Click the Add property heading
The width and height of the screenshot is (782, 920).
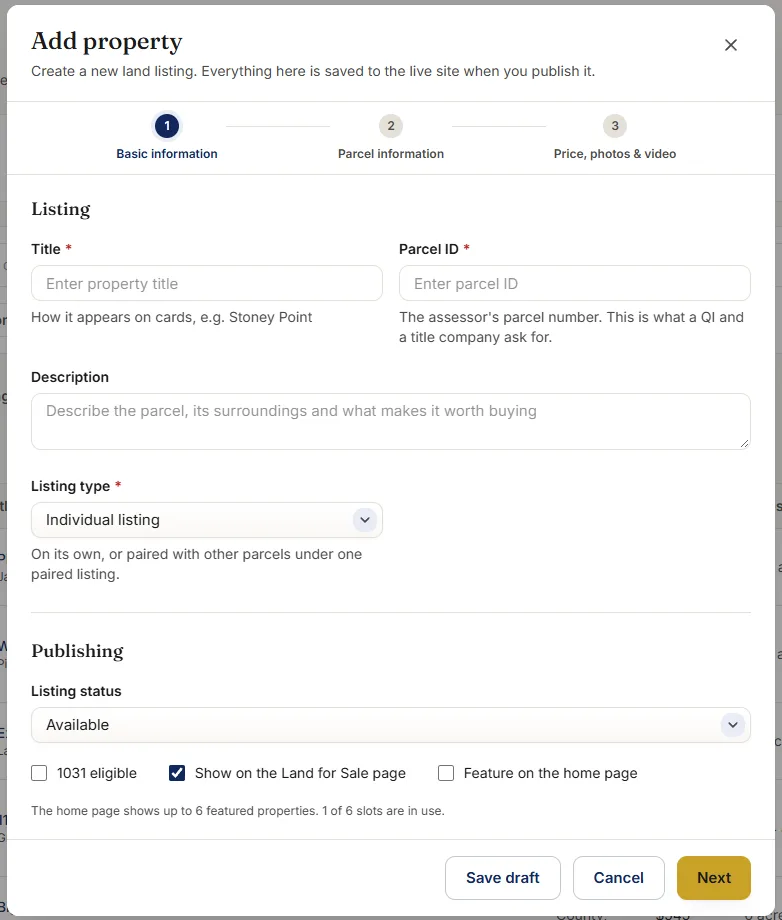[107, 42]
